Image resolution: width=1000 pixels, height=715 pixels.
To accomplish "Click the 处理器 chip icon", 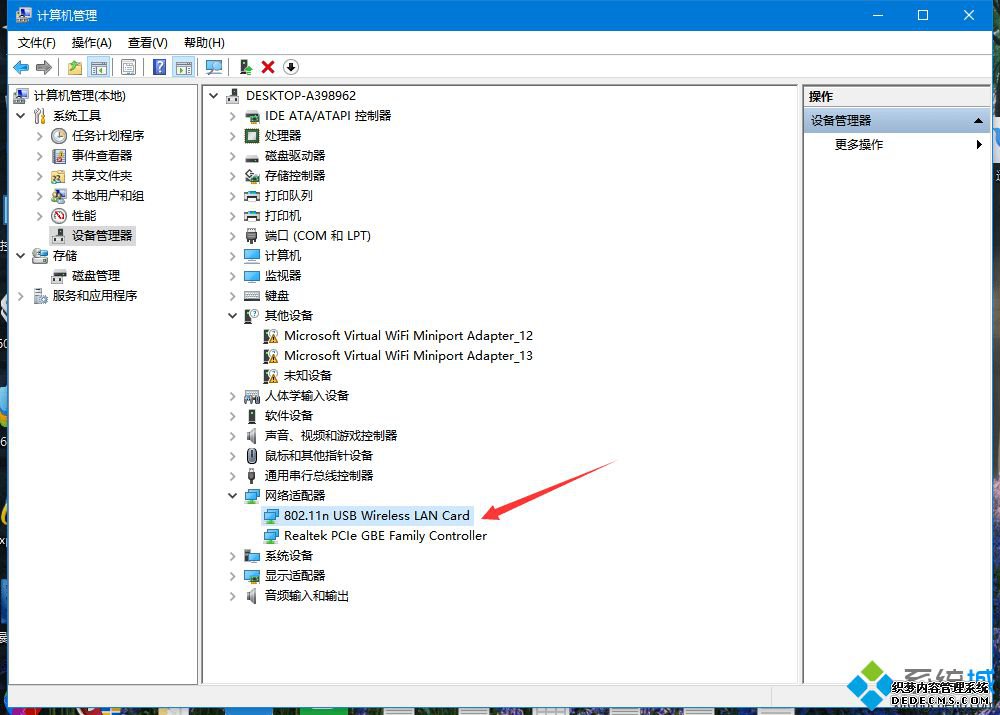I will [x=253, y=136].
